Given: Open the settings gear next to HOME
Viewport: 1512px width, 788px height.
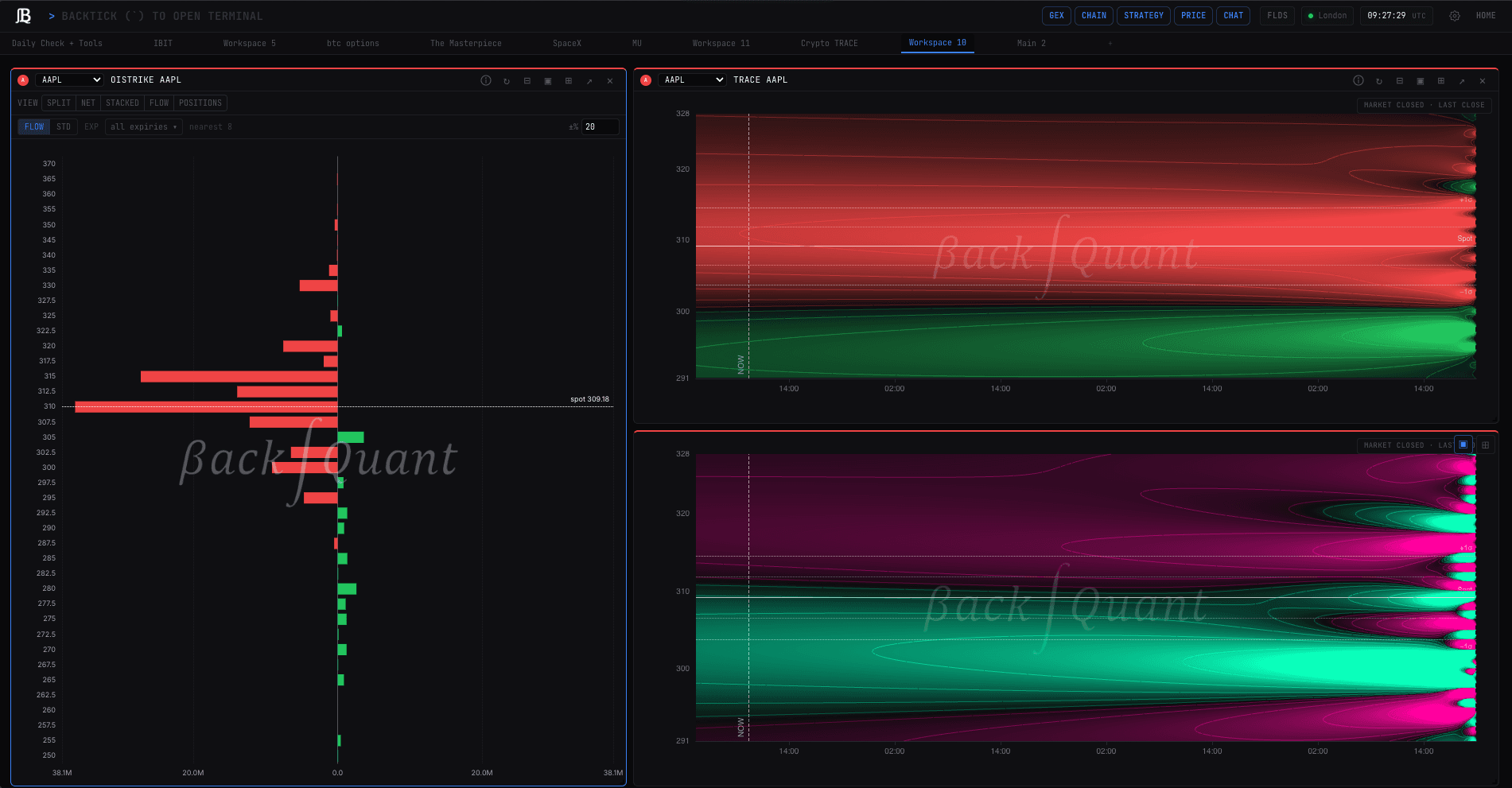Looking at the screenshot, I should coord(1455,16).
